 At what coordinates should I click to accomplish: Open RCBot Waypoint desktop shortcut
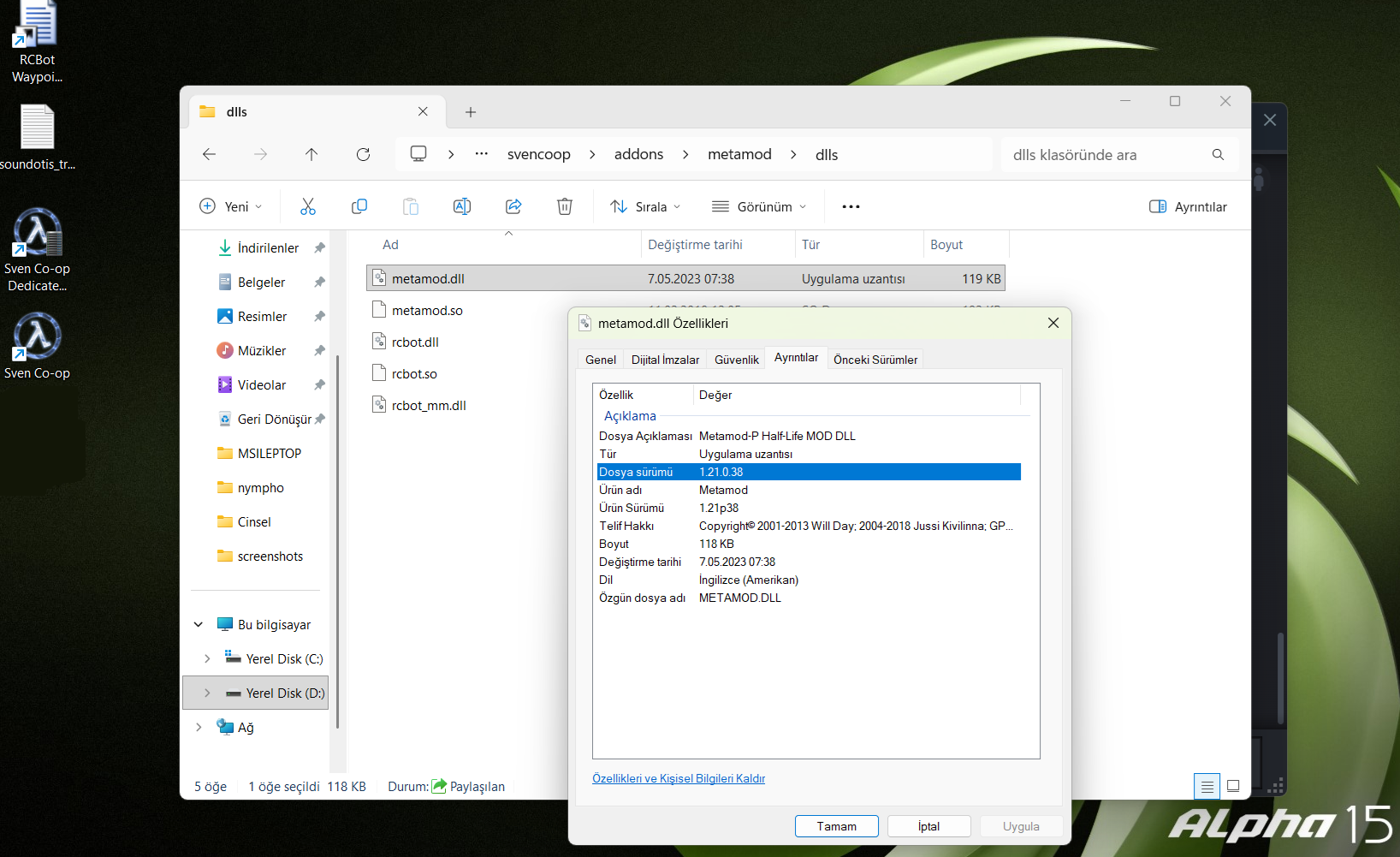[37, 42]
